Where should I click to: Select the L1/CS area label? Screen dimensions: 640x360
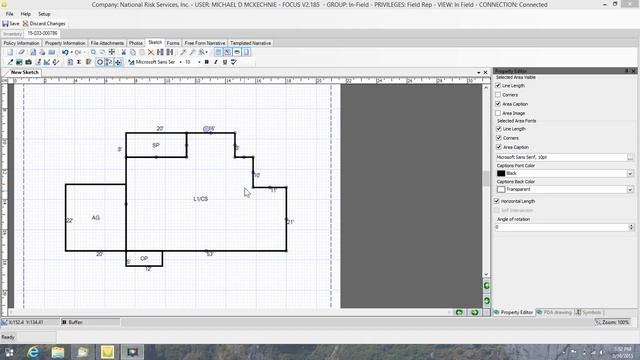coord(200,199)
